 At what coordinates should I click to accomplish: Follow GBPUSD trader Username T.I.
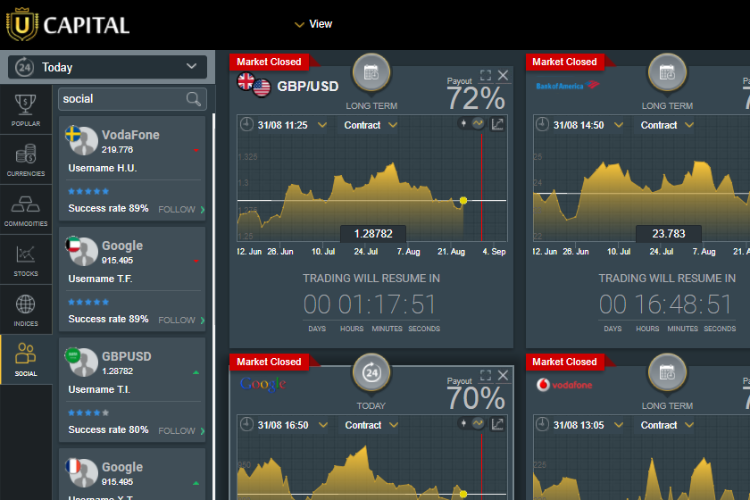click(182, 431)
